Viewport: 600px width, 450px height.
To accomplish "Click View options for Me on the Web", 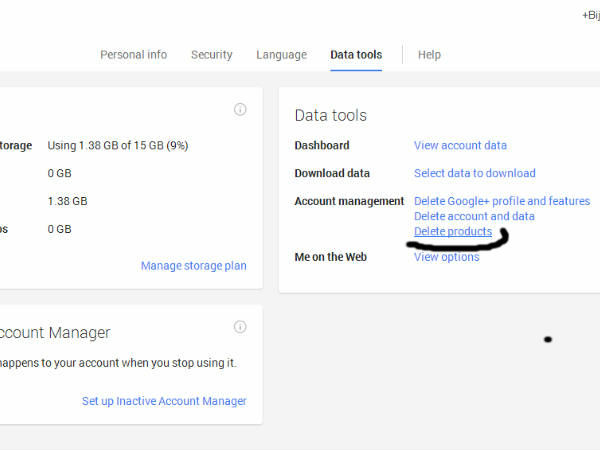I will tap(446, 257).
